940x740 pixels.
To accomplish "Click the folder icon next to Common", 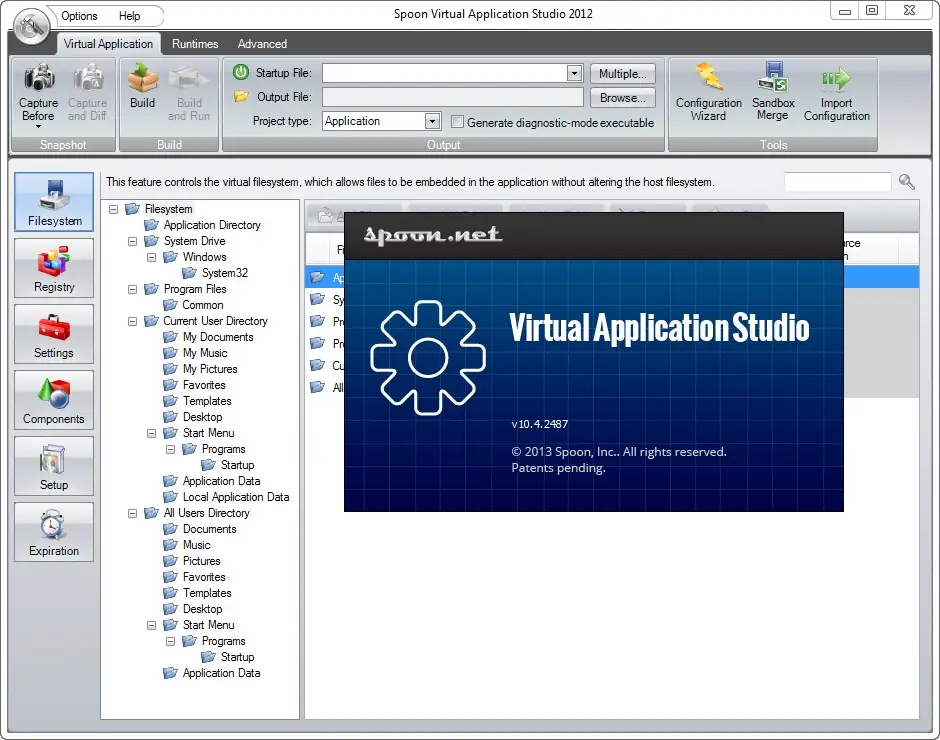I will click(x=170, y=305).
